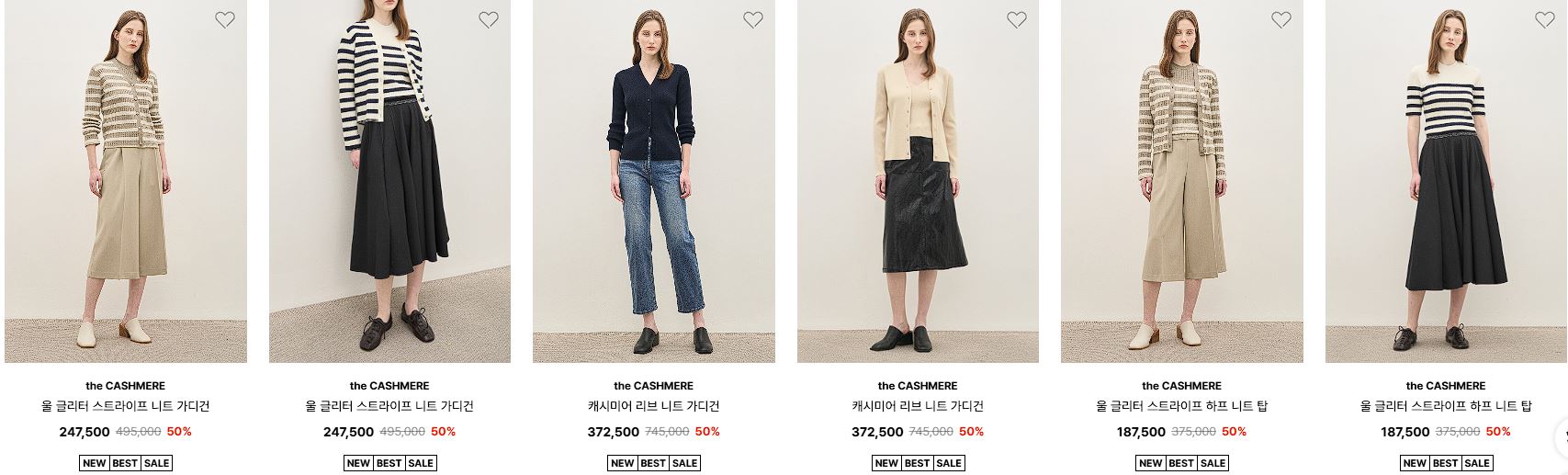The width and height of the screenshot is (1568, 475).
Task: Add beige-striped 247,500 cardigan to wishlist
Action: (225, 19)
